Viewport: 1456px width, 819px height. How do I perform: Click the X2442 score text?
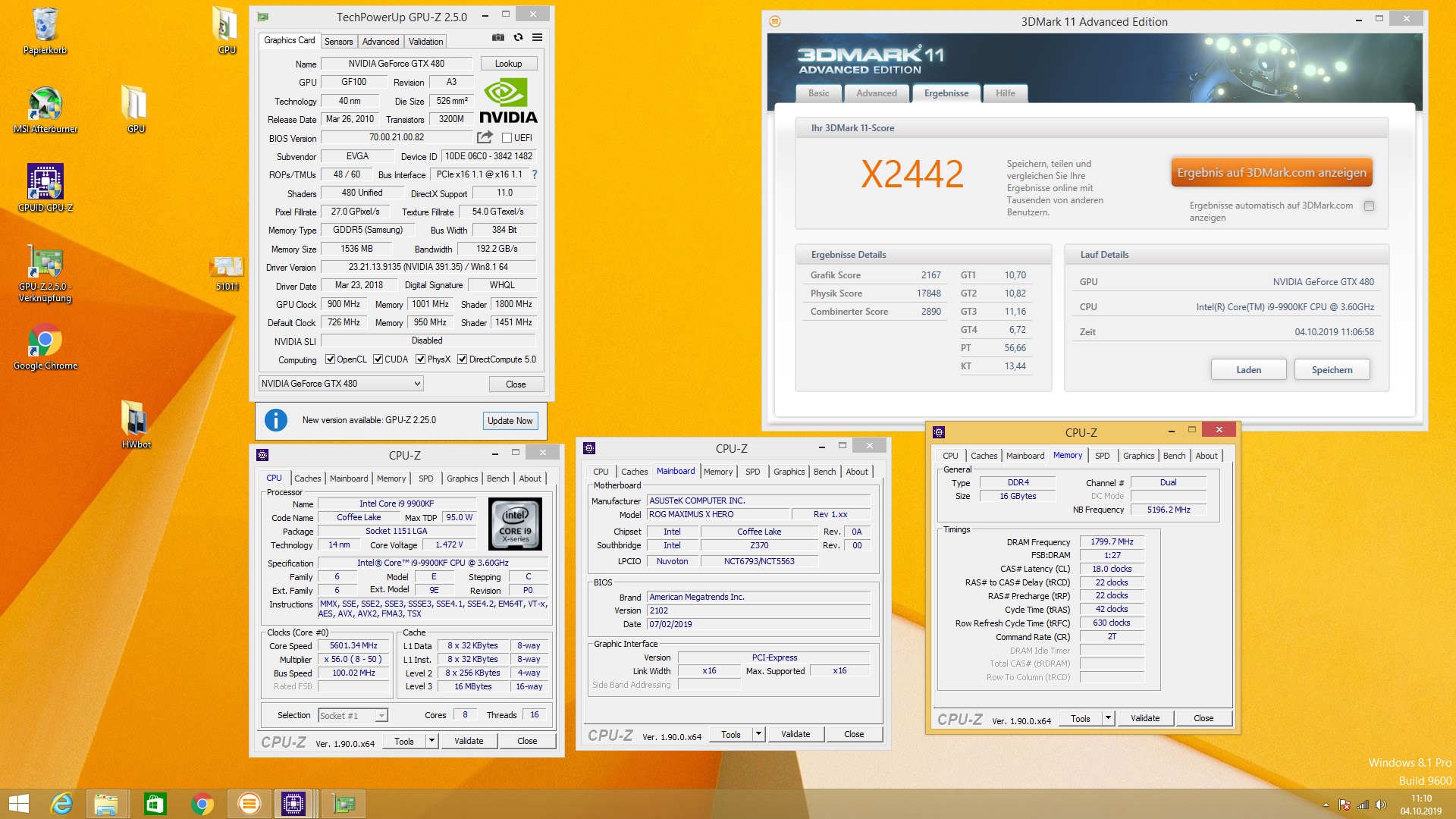(x=912, y=174)
